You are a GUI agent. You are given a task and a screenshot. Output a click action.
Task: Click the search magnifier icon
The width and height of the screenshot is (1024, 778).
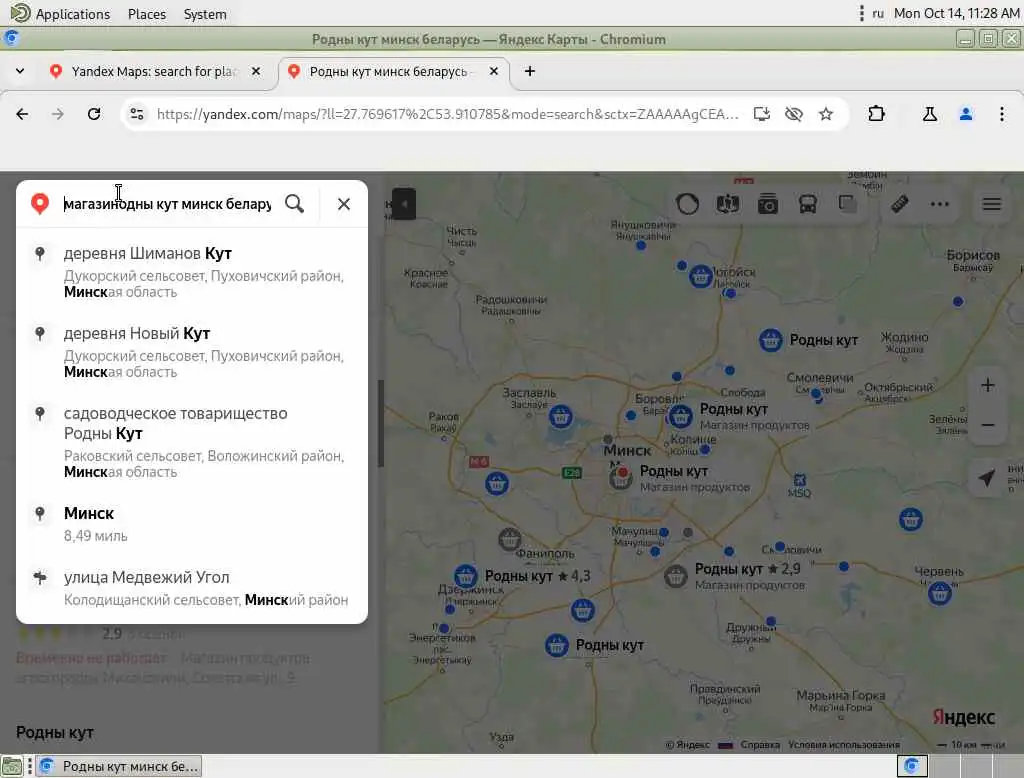point(295,204)
